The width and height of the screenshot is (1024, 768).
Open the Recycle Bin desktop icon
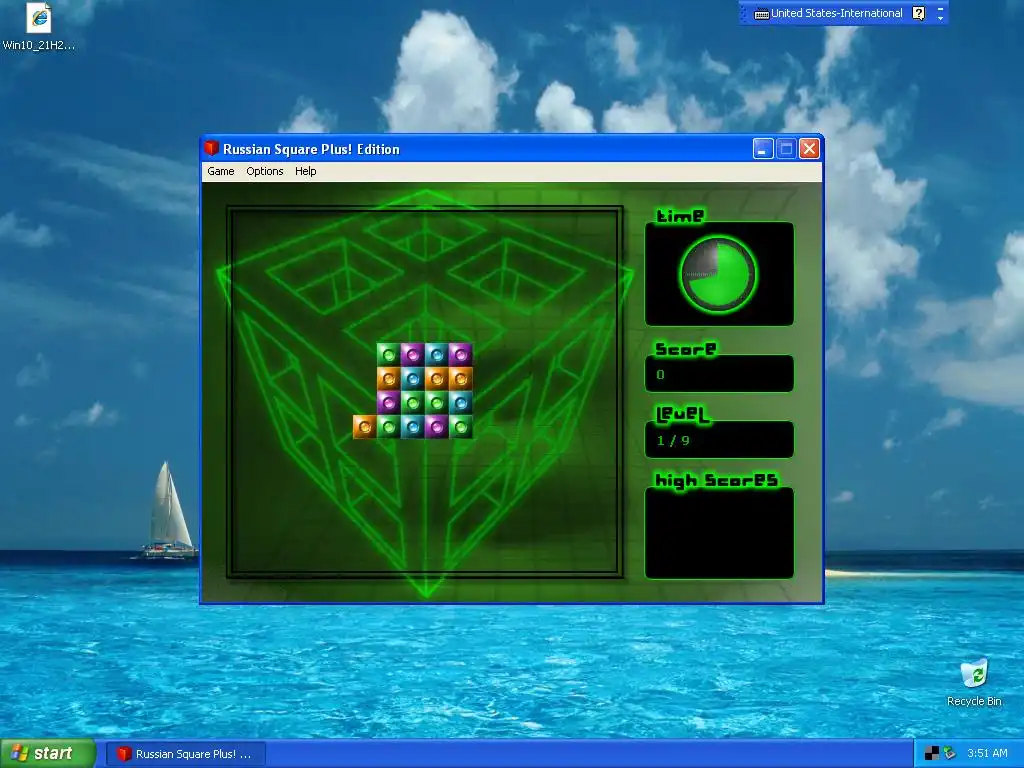point(974,683)
